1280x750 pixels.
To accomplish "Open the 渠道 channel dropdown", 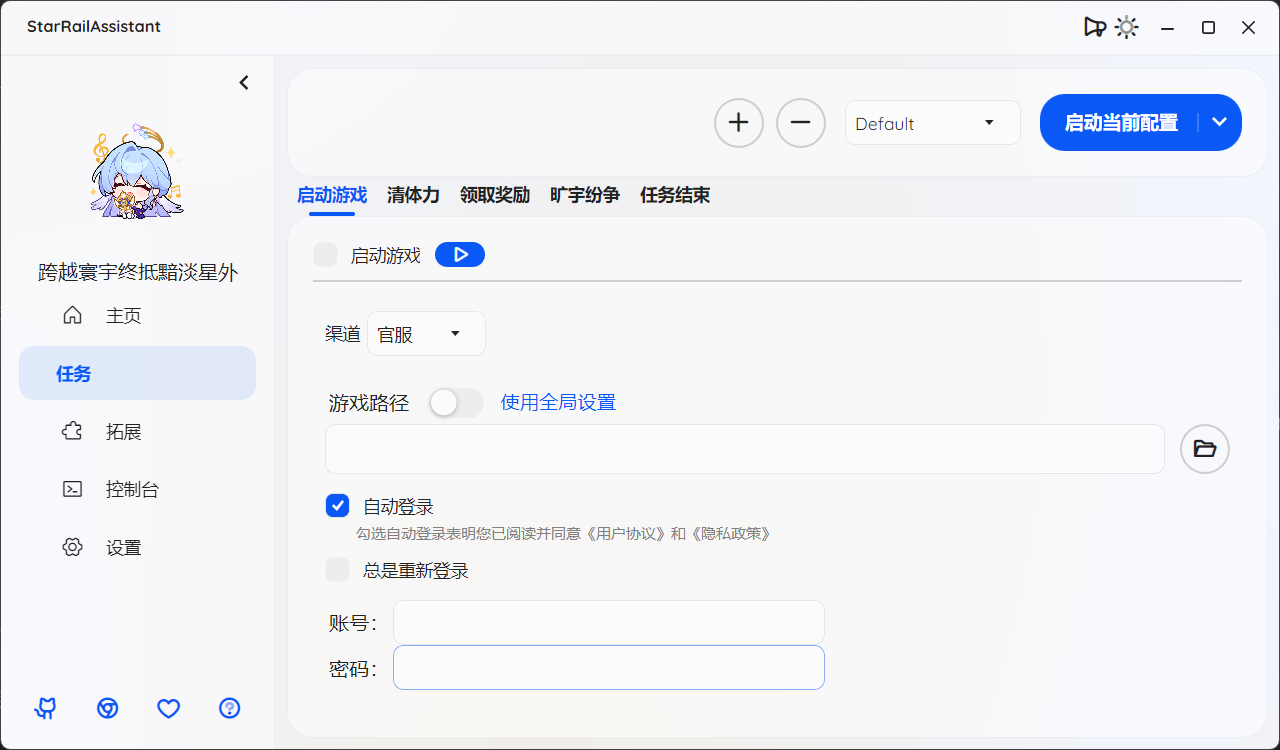I will (x=426, y=333).
